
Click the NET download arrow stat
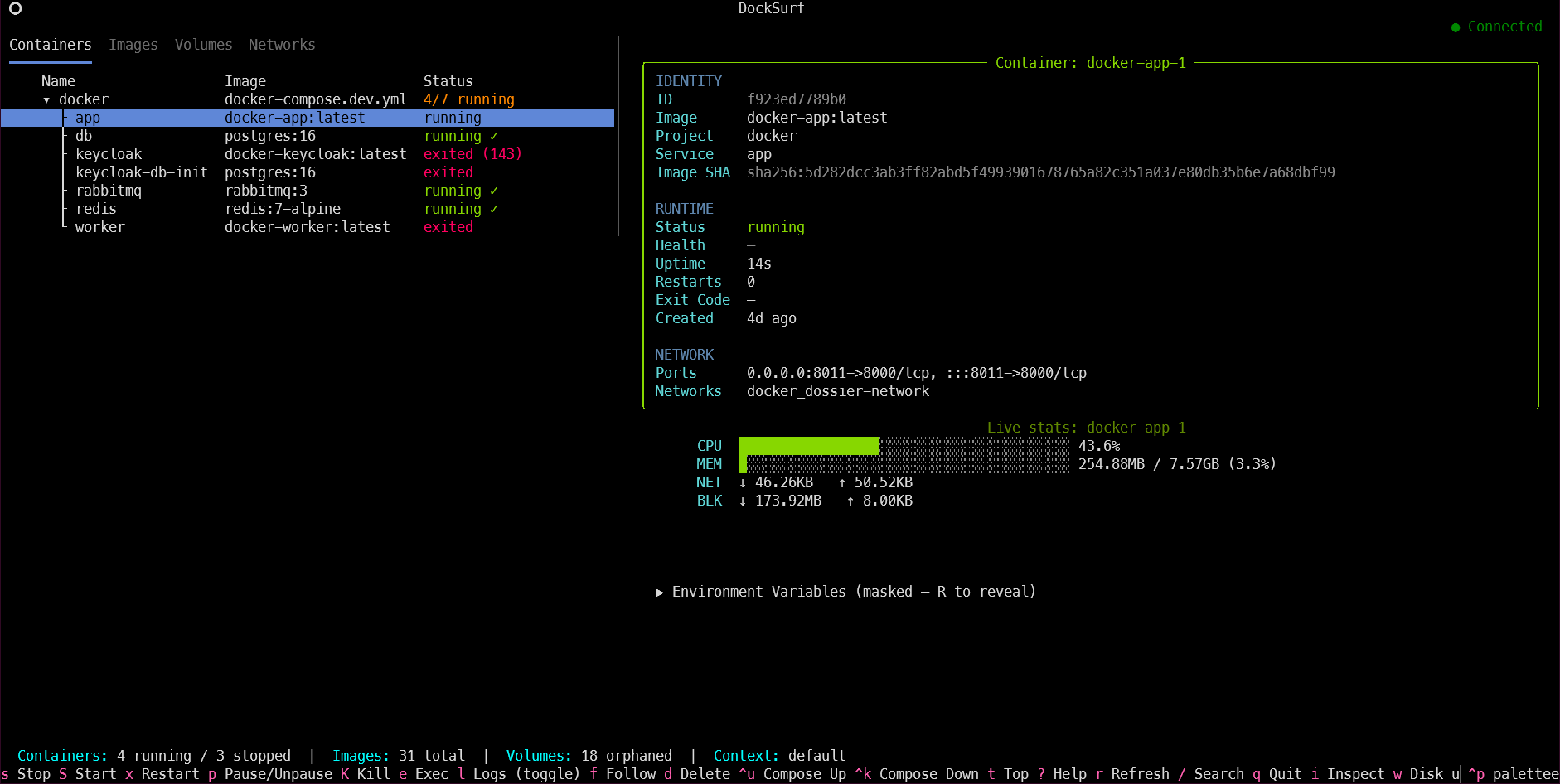pos(776,482)
